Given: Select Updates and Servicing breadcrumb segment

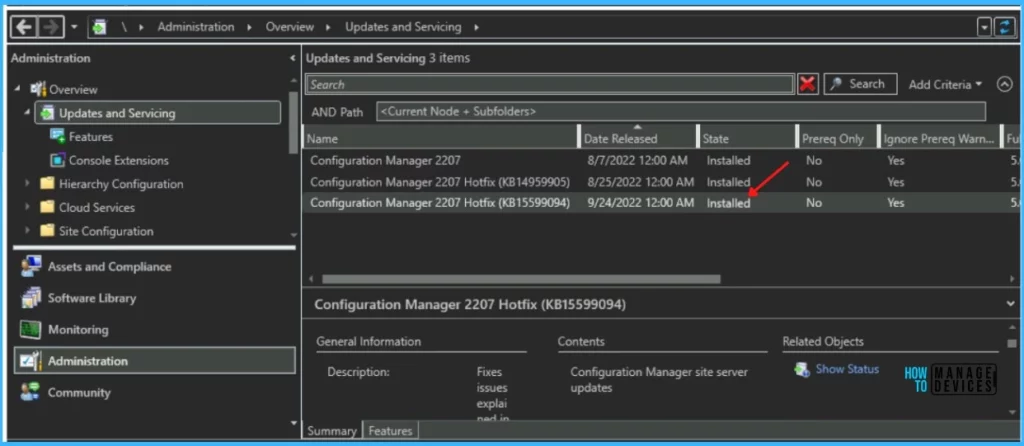Looking at the screenshot, I should click(403, 27).
